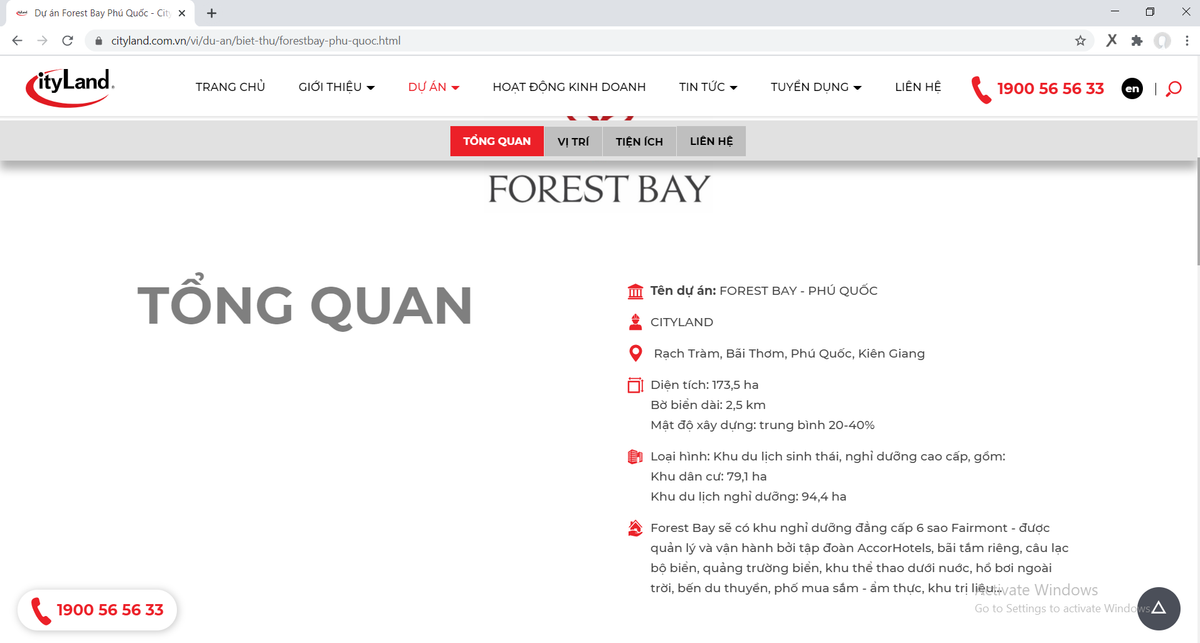The image size is (1200, 643).
Task: Select TRANG CHỦ from the menu
Action: tap(230, 87)
